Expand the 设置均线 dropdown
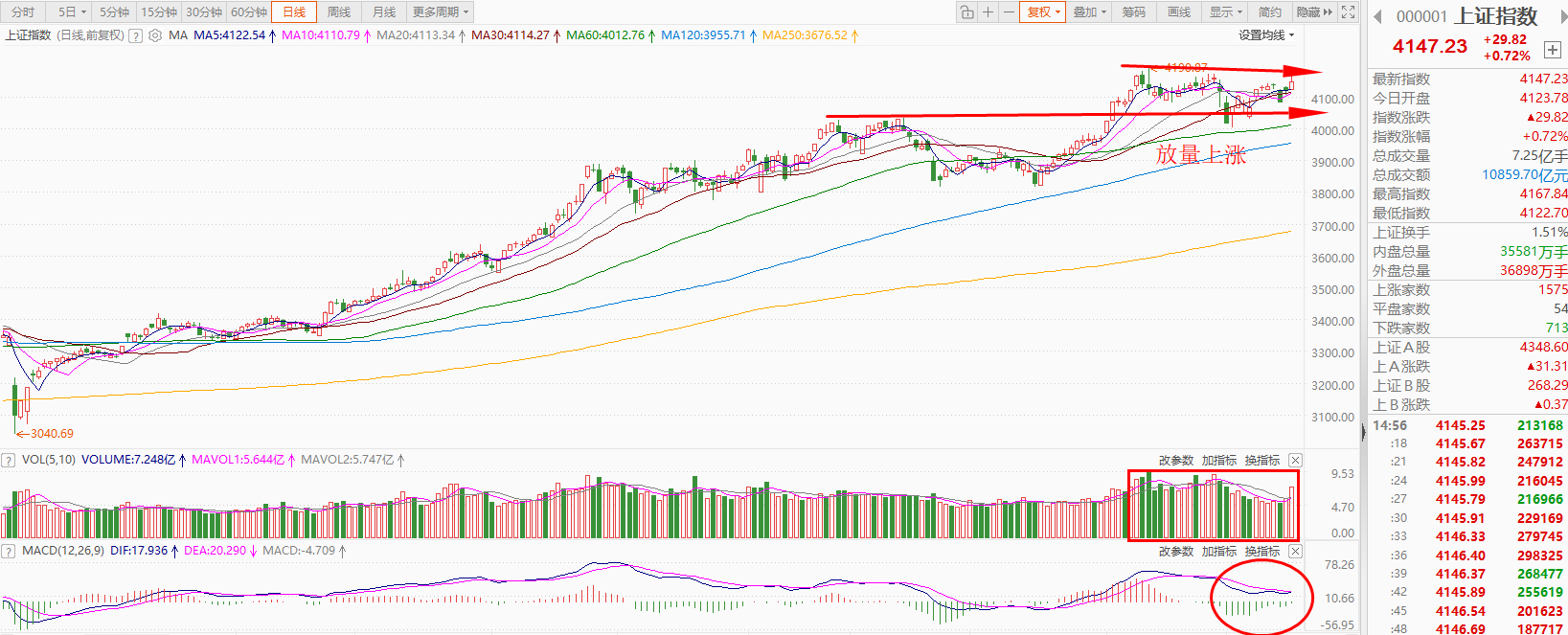Screen dimensions: 1568x635 click(1265, 35)
